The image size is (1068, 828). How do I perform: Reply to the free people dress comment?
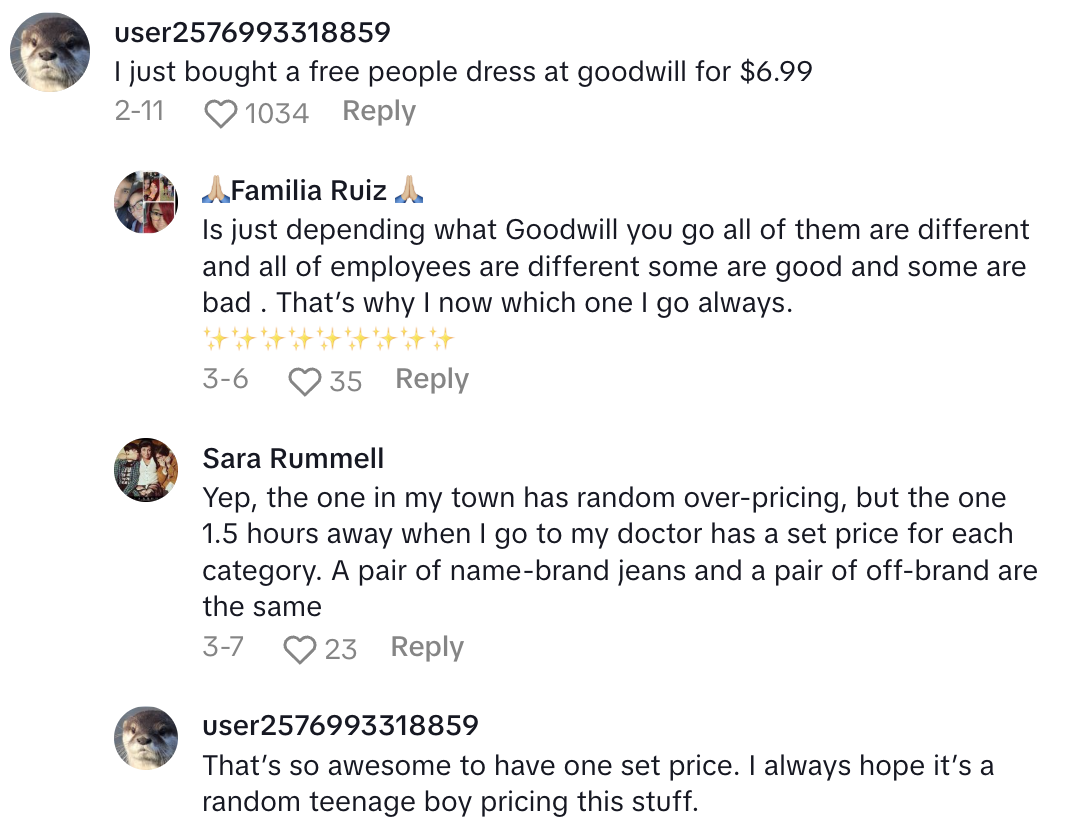click(x=379, y=112)
